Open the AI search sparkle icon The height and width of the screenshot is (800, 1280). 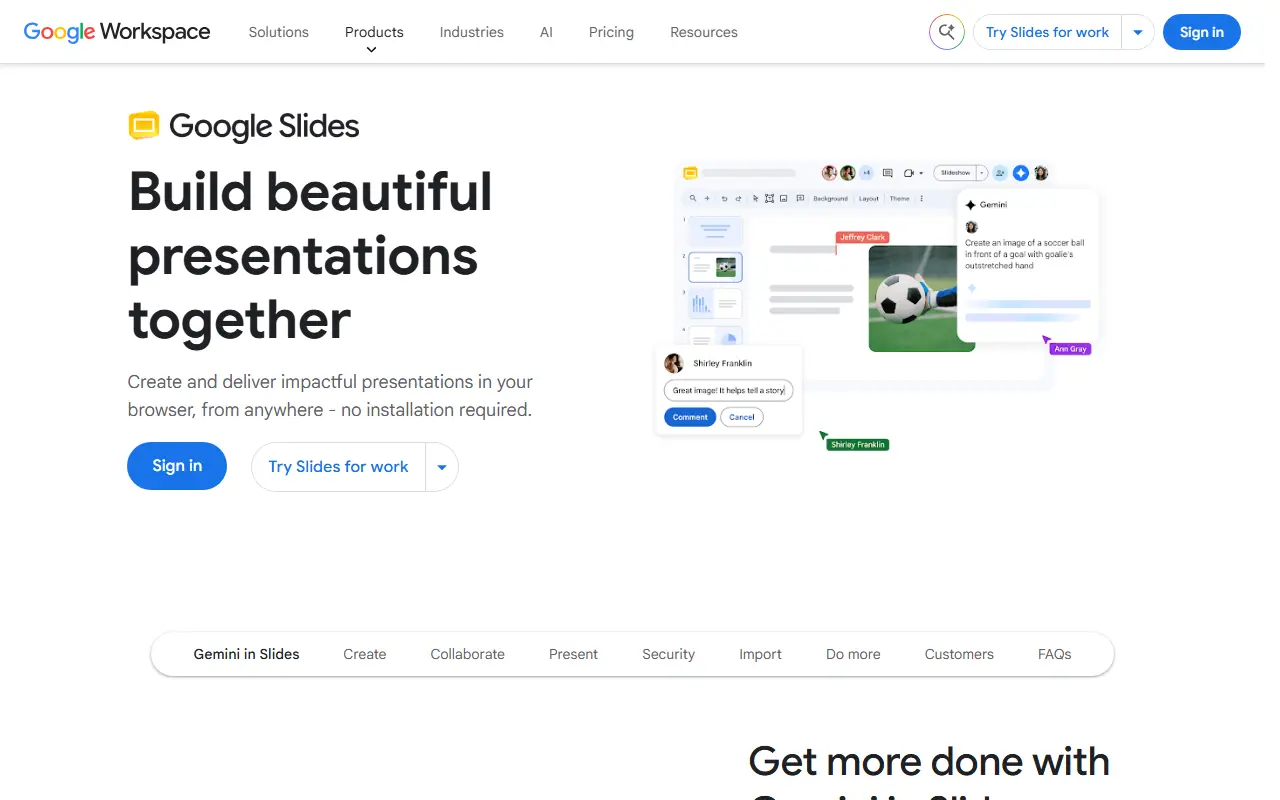click(x=946, y=32)
